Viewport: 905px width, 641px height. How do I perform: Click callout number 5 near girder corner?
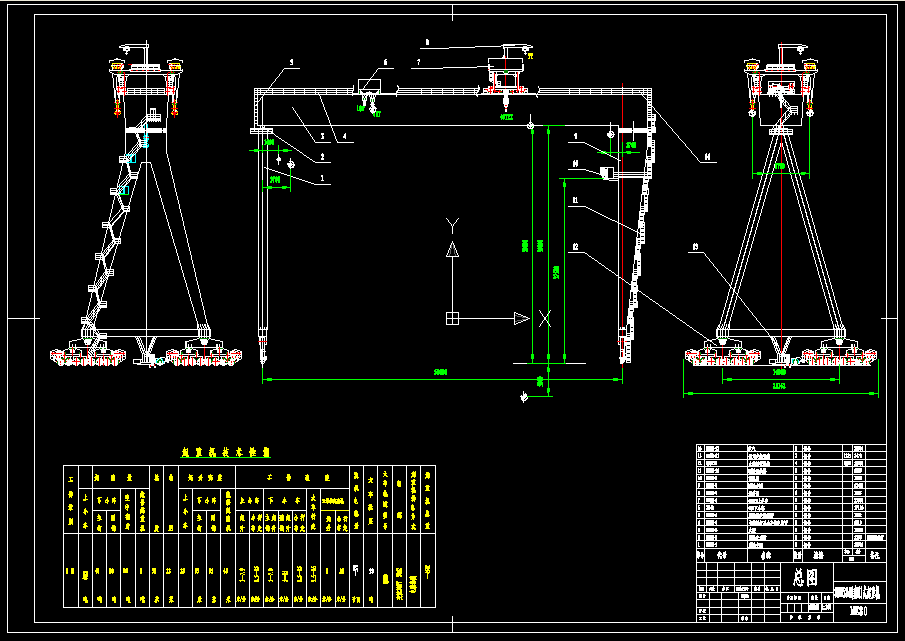coord(291,62)
